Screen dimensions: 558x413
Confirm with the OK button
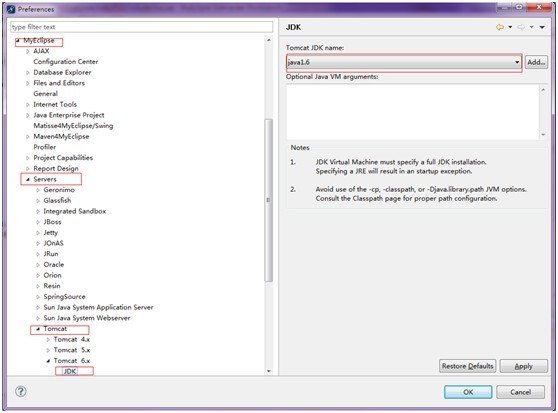[x=468, y=392]
